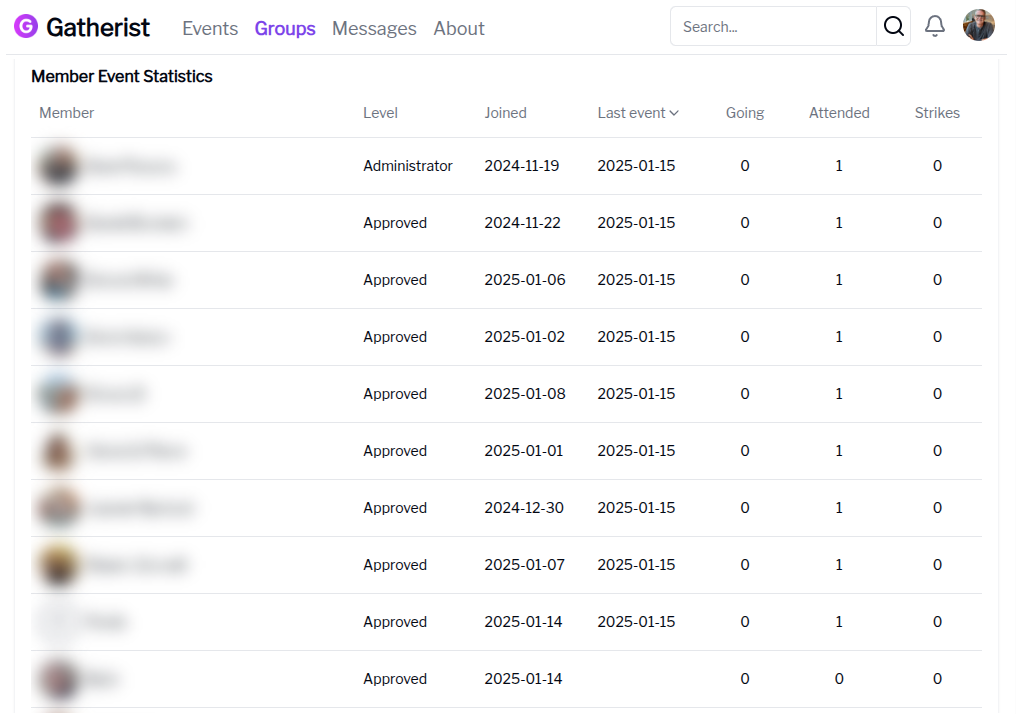Image resolution: width=1016 pixels, height=714 pixels.
Task: Open the About page
Action: click(x=459, y=28)
